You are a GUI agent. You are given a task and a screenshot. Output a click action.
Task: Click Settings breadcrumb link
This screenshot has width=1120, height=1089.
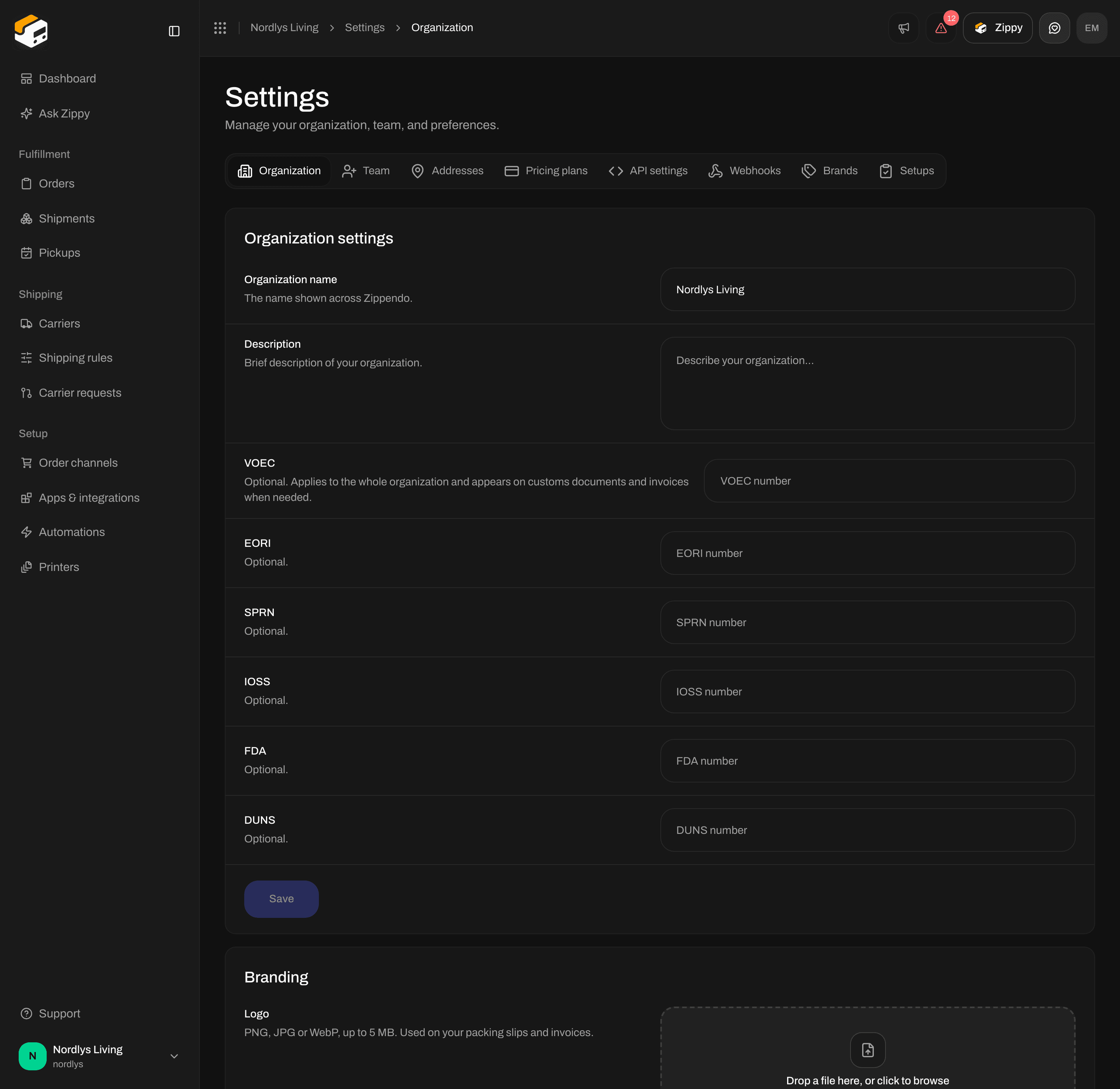[x=365, y=28]
